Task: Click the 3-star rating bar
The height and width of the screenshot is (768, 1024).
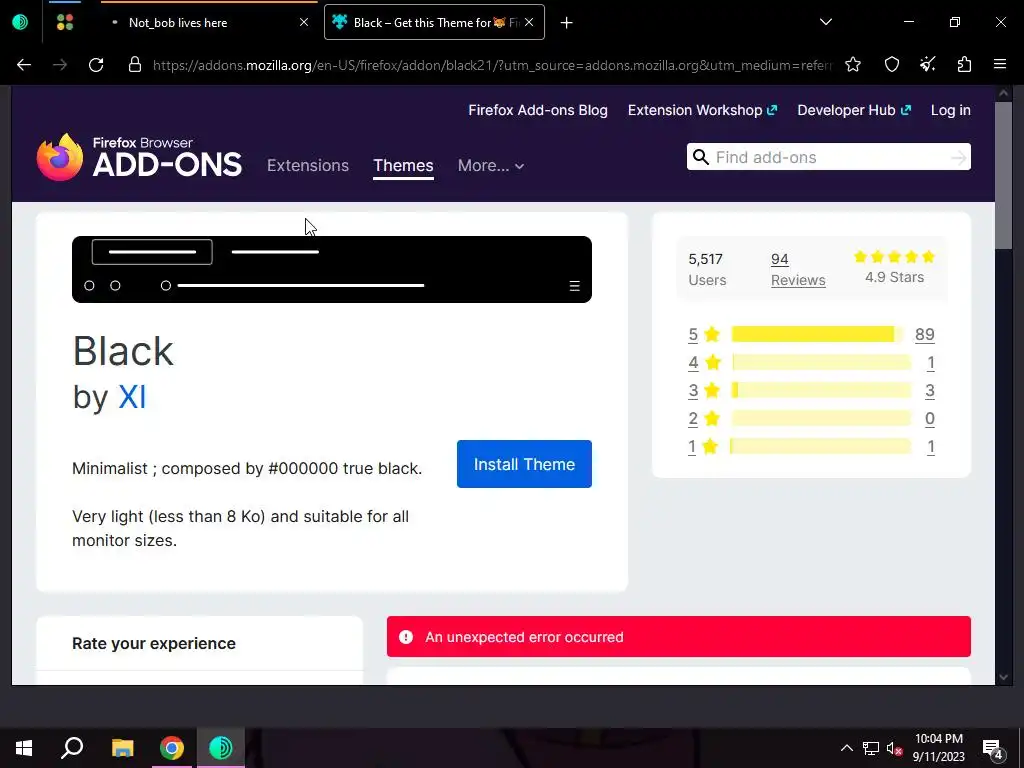Action: point(821,391)
